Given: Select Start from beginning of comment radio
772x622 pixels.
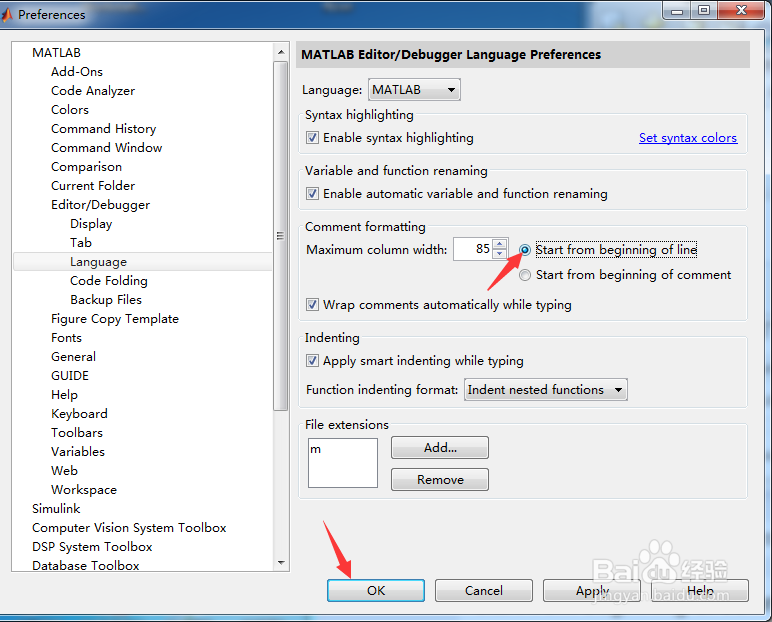Looking at the screenshot, I should pos(525,275).
